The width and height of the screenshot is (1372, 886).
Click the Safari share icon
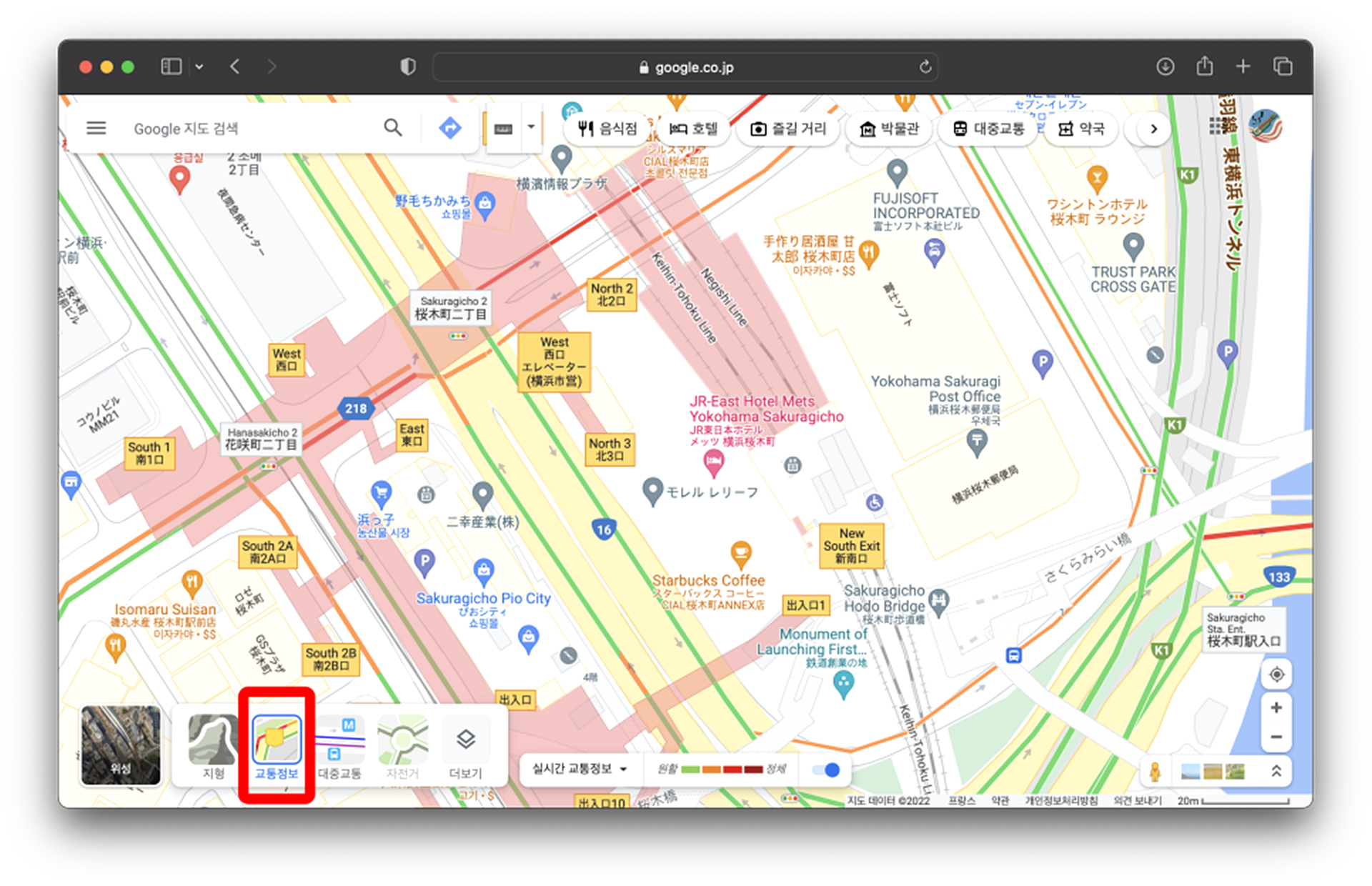pos(1205,66)
